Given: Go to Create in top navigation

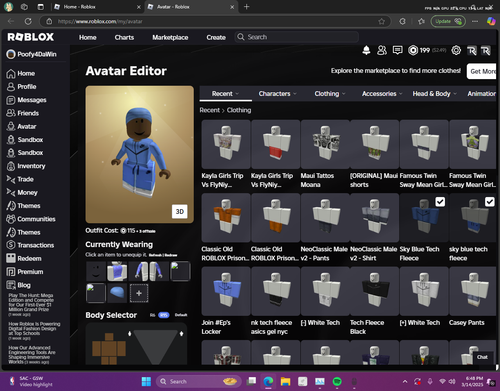Looking at the screenshot, I should (216, 37).
